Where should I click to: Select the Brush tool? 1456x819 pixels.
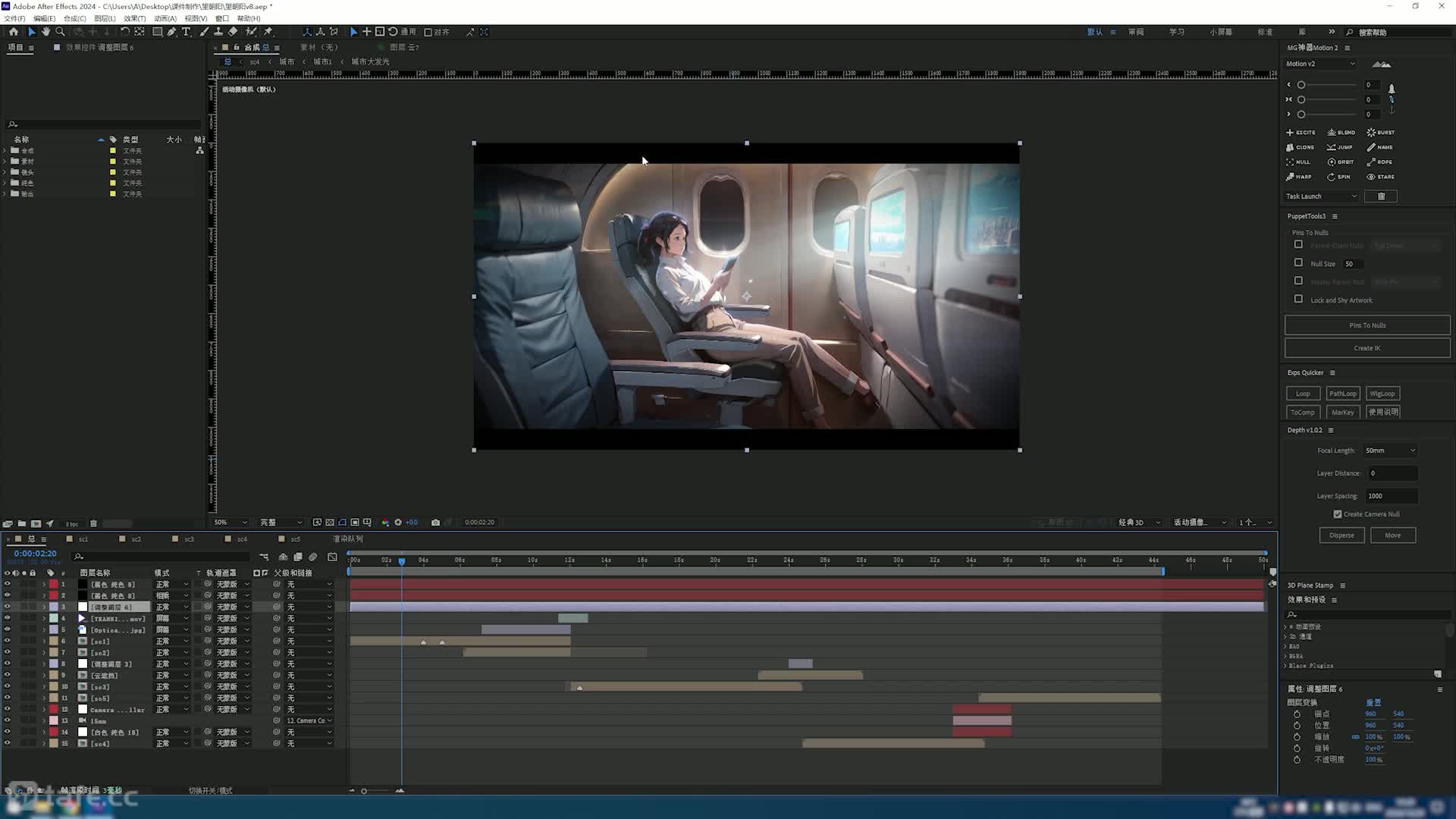[x=204, y=32]
